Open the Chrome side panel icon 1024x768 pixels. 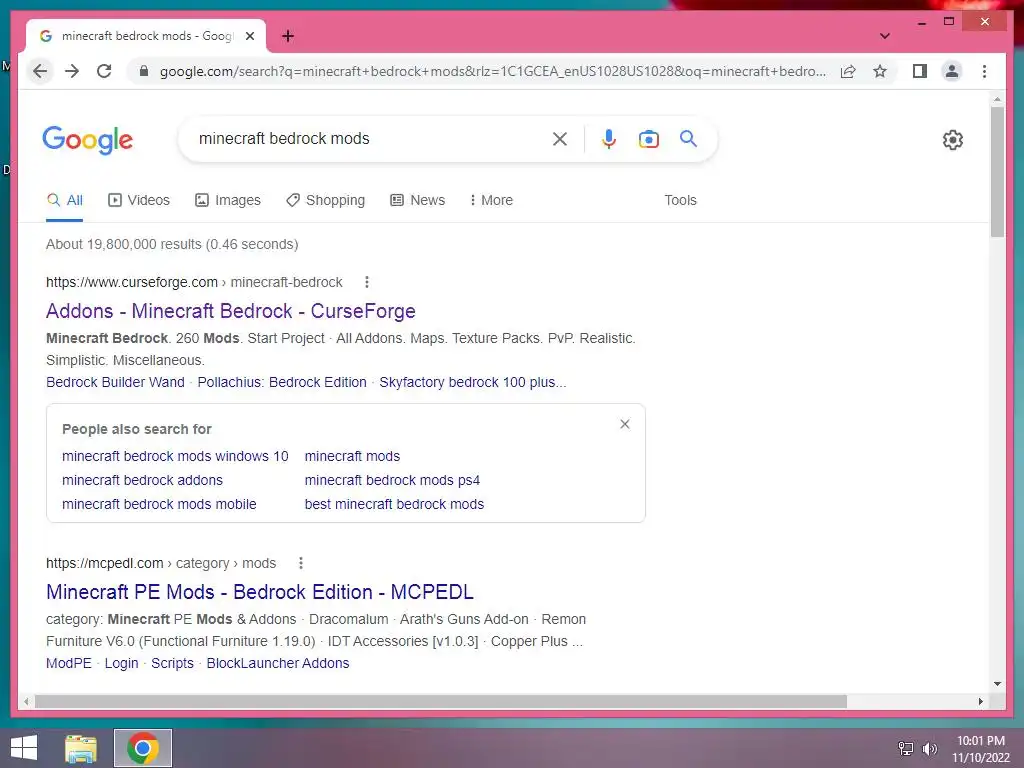[x=920, y=71]
